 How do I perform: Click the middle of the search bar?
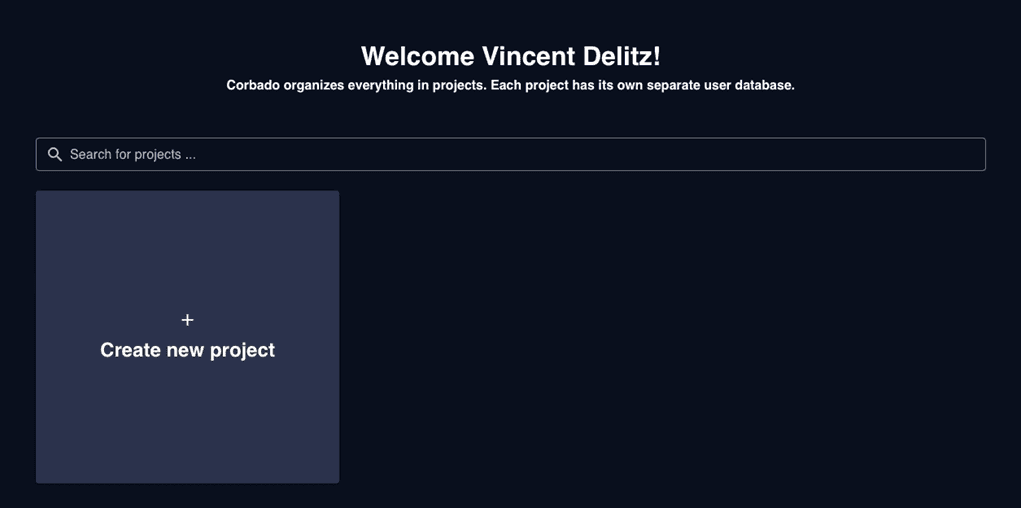(x=510, y=154)
